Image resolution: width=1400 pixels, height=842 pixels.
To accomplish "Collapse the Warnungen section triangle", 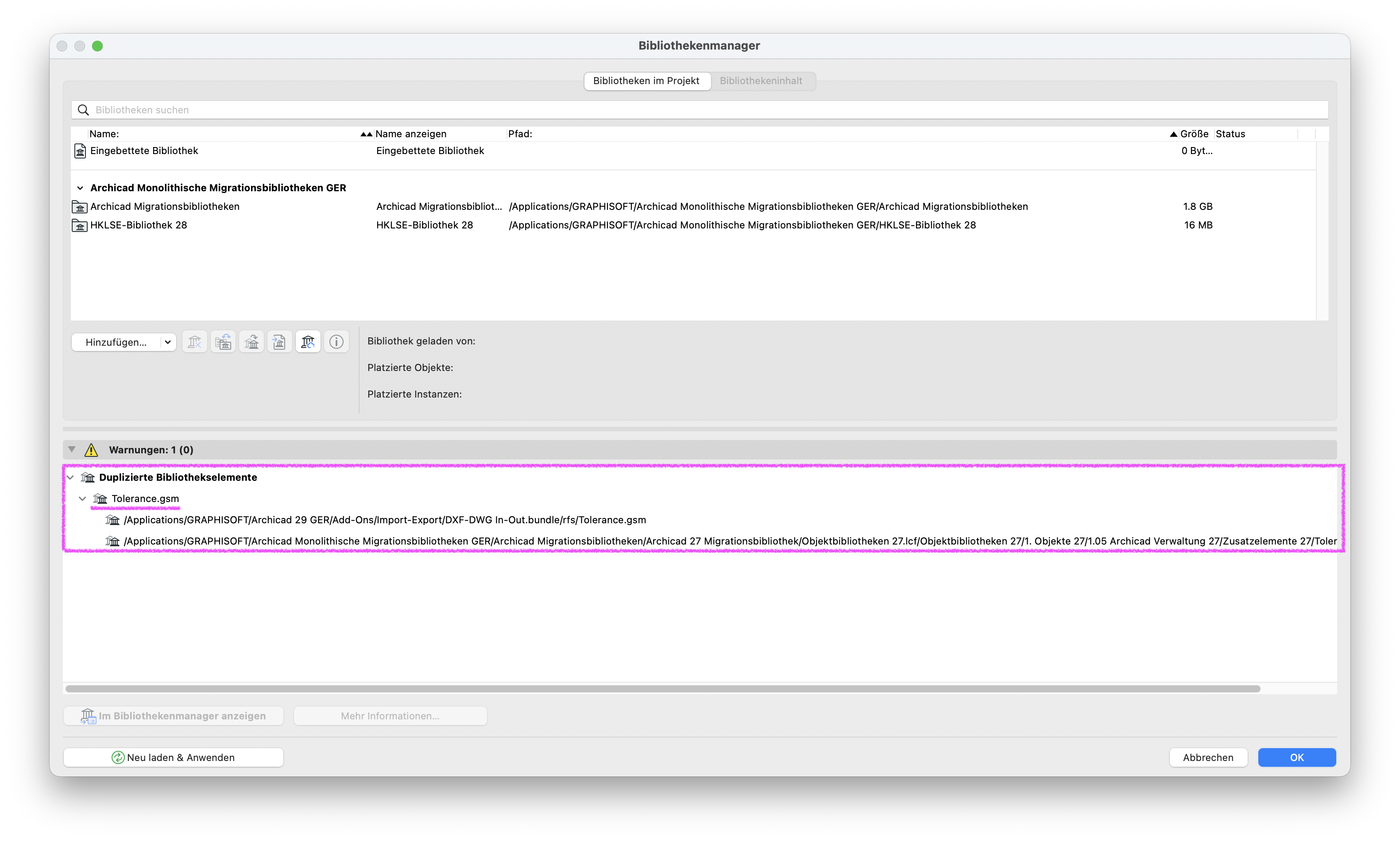I will tap(72, 449).
